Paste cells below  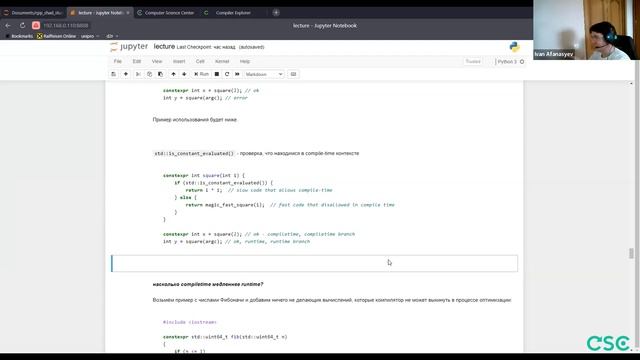coord(160,74)
